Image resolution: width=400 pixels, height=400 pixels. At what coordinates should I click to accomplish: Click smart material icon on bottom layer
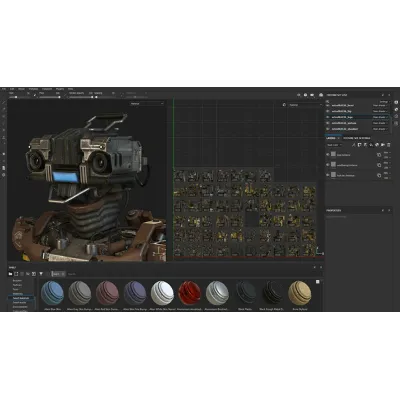tap(379, 175)
